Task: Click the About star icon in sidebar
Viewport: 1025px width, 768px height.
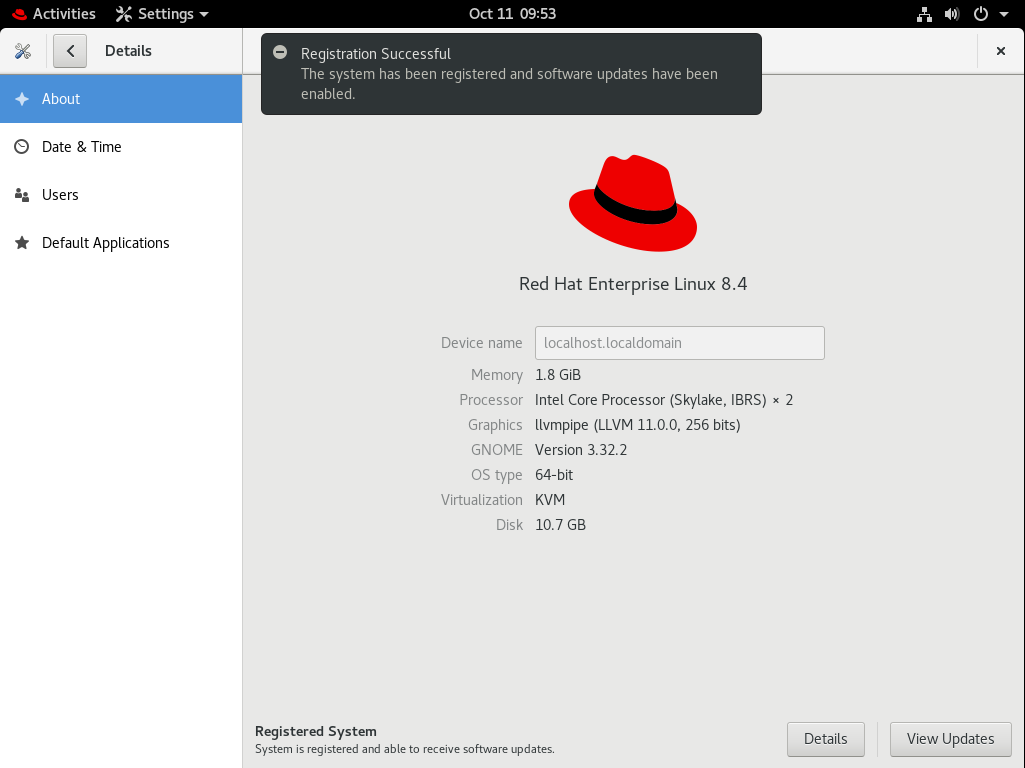Action: coord(22,99)
